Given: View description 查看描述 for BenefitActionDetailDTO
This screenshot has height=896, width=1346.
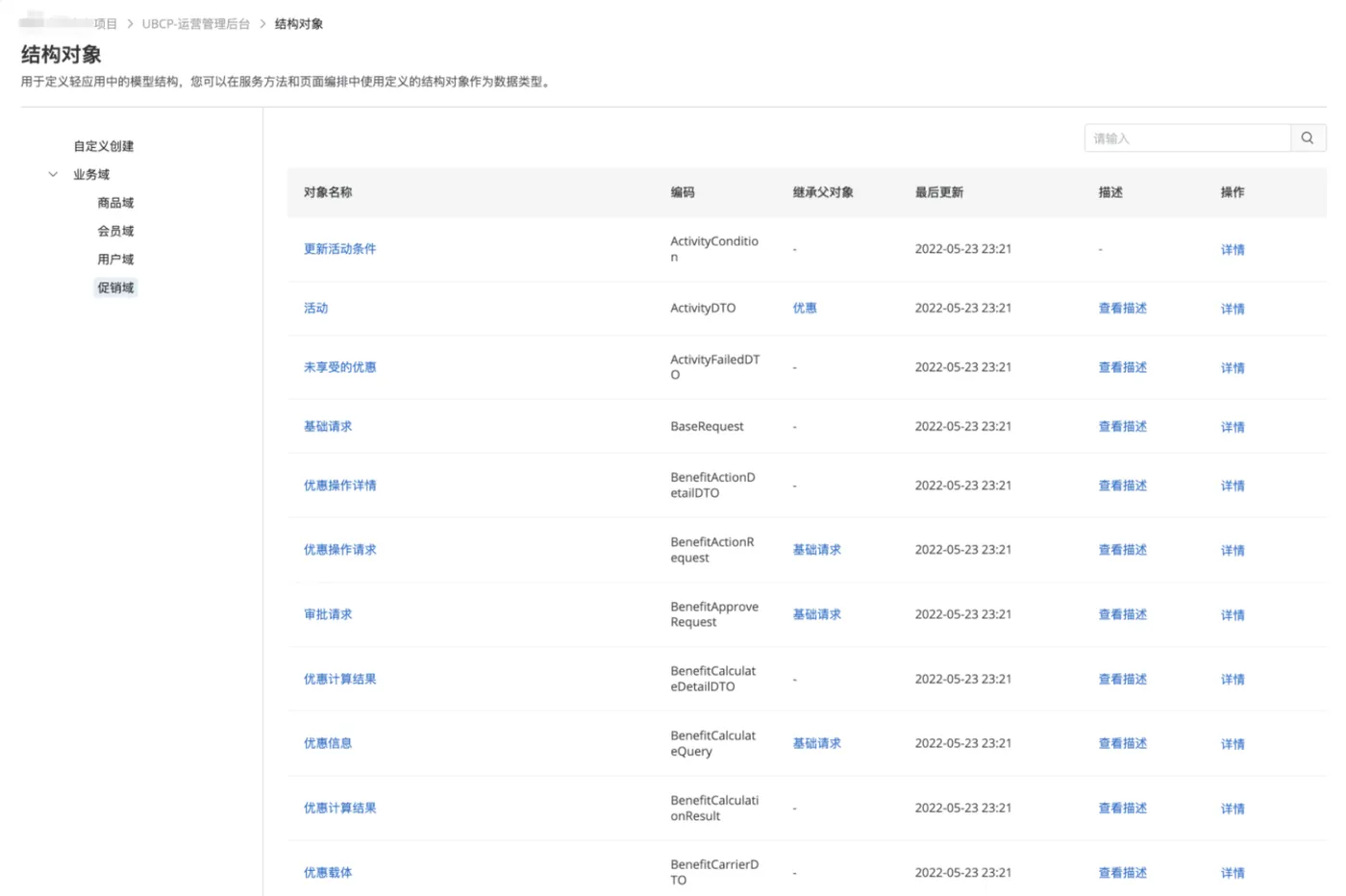Looking at the screenshot, I should pyautogui.click(x=1122, y=485).
